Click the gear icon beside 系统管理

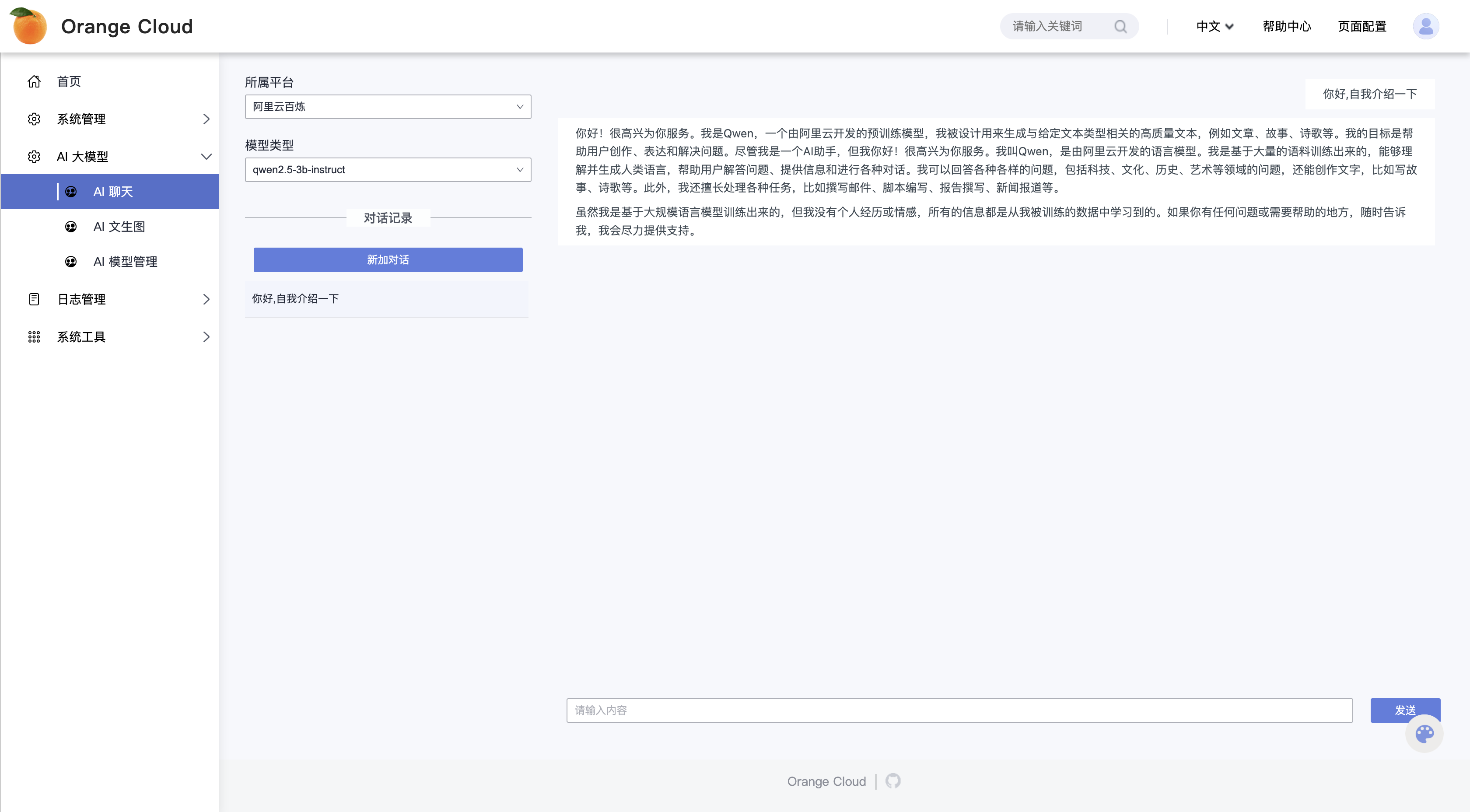pyautogui.click(x=34, y=119)
